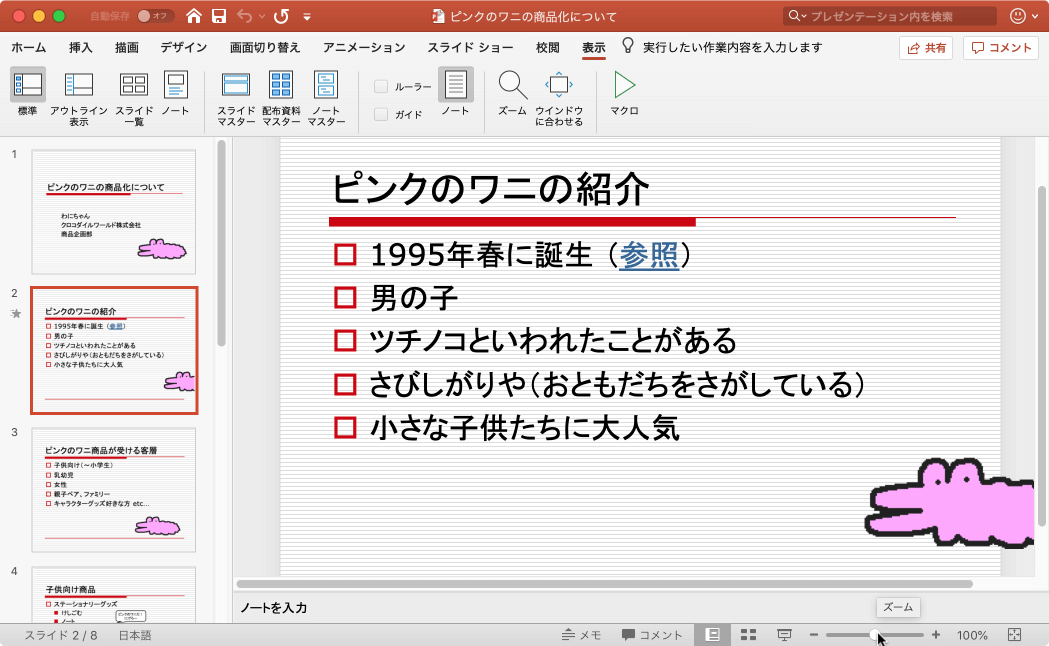Click the undo arrow icon
The height and width of the screenshot is (646, 1049).
pos(245,15)
